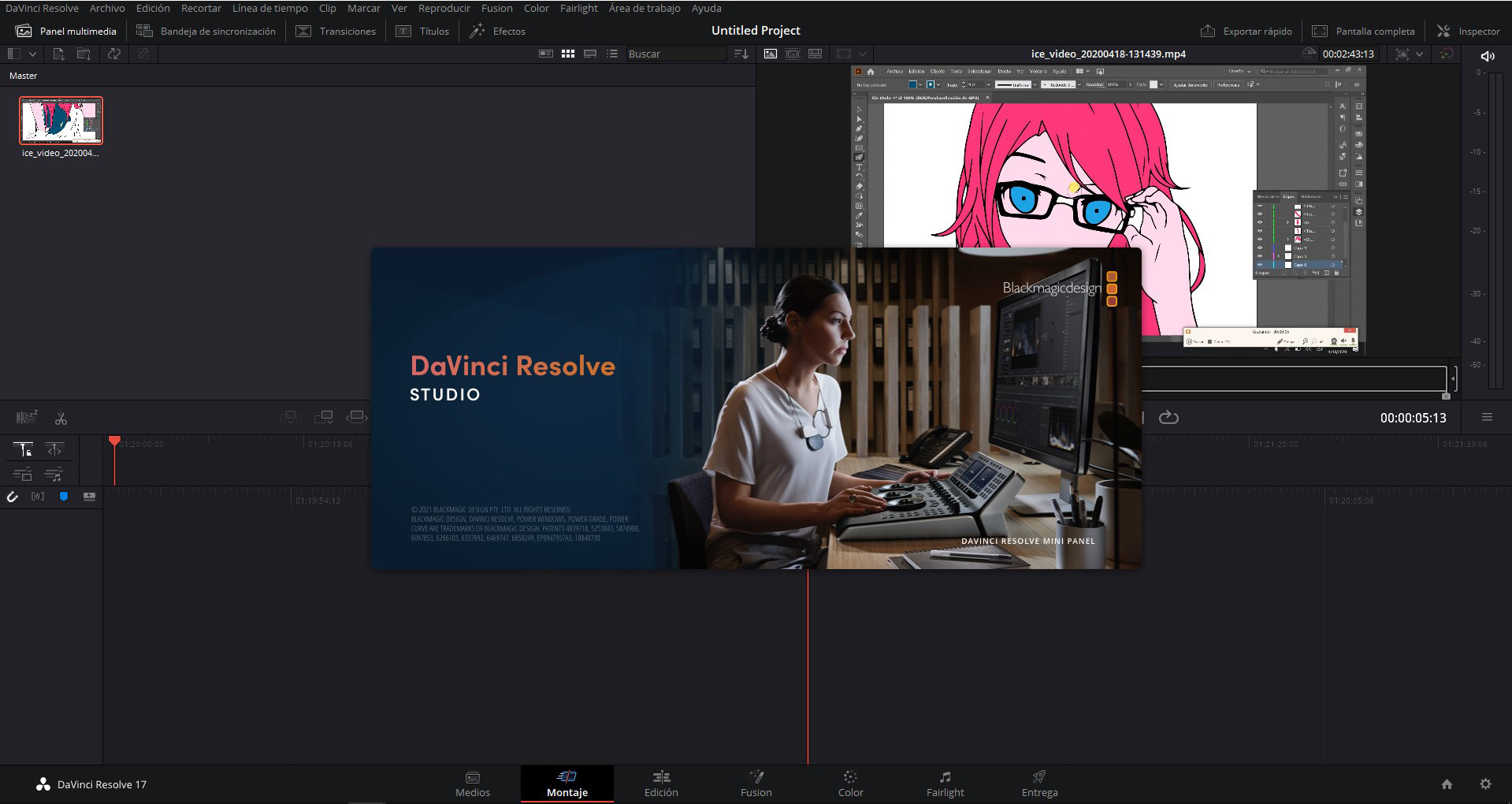This screenshot has height=804, width=1512.
Task: Open the viewer options dropdown near timecode
Action: pyautogui.click(x=1419, y=54)
